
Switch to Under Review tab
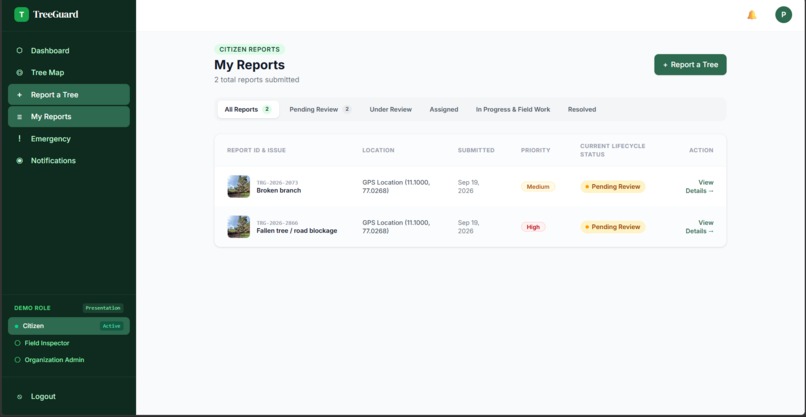click(391, 110)
